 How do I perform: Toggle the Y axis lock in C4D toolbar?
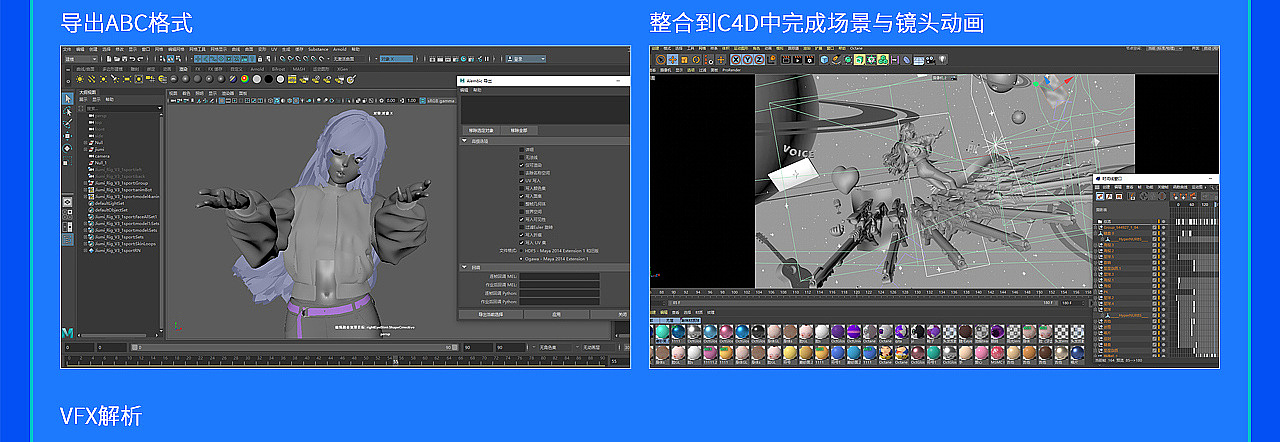[747, 60]
